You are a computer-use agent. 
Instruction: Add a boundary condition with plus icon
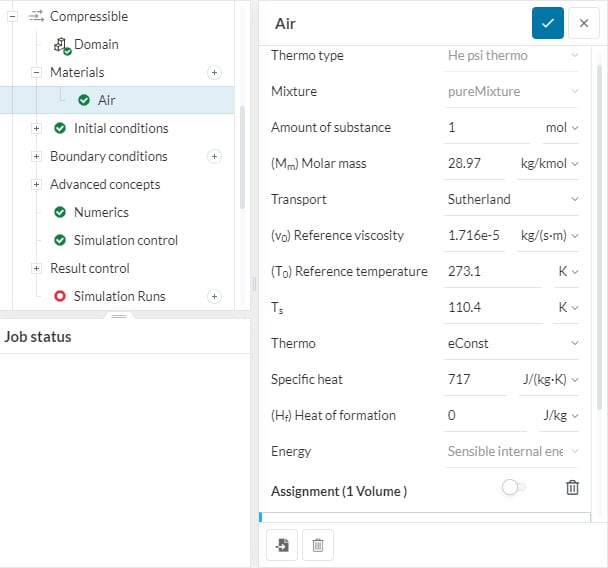click(x=213, y=157)
